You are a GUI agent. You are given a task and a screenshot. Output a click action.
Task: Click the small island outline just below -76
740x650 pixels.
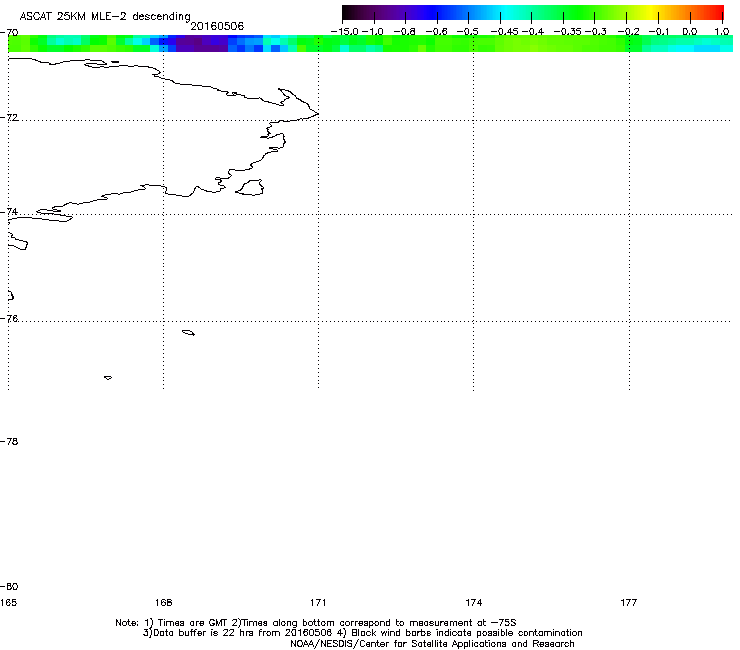tap(188, 333)
